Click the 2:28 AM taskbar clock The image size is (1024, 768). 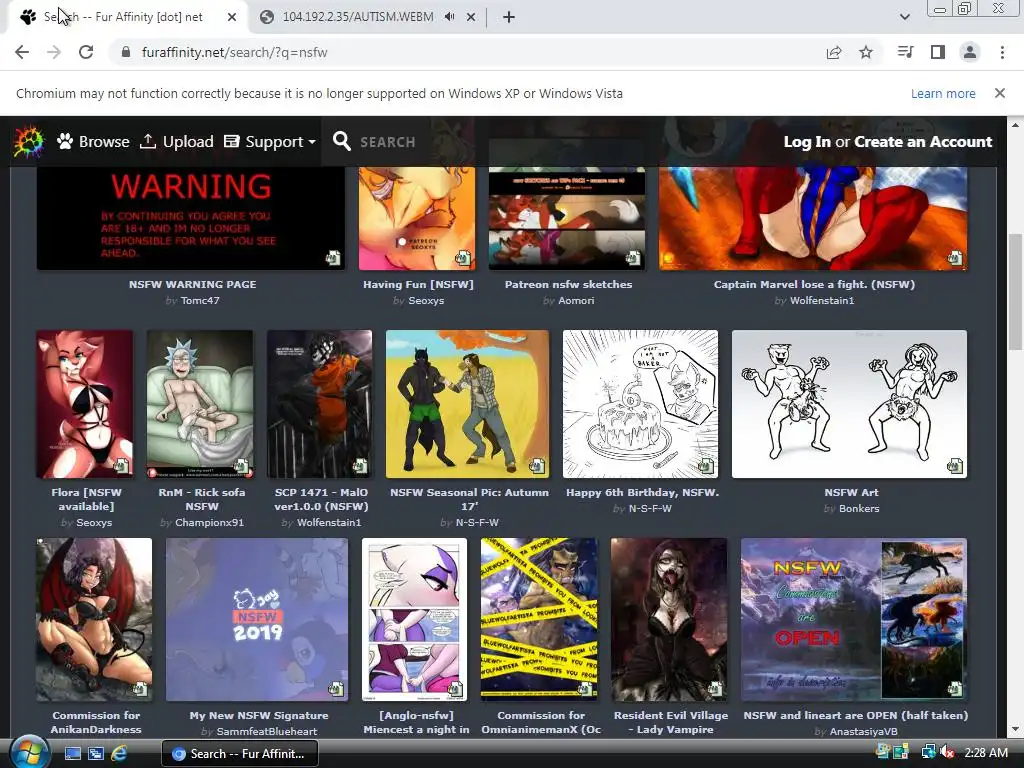tap(986, 752)
